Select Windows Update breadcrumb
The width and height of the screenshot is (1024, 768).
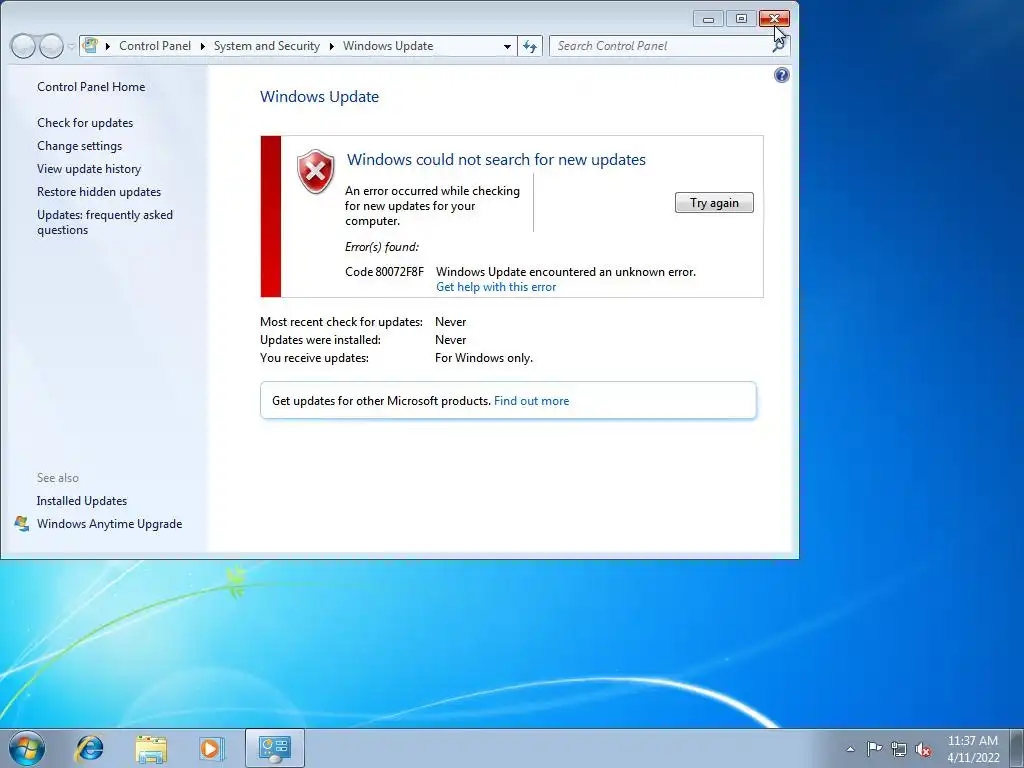point(388,46)
